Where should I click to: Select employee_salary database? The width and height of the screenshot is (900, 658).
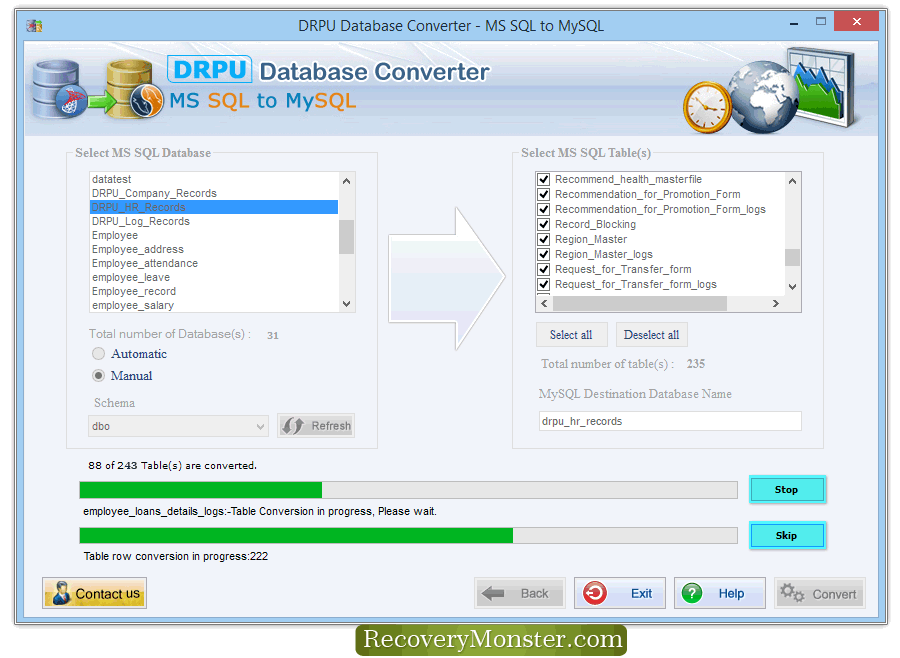(x=214, y=305)
